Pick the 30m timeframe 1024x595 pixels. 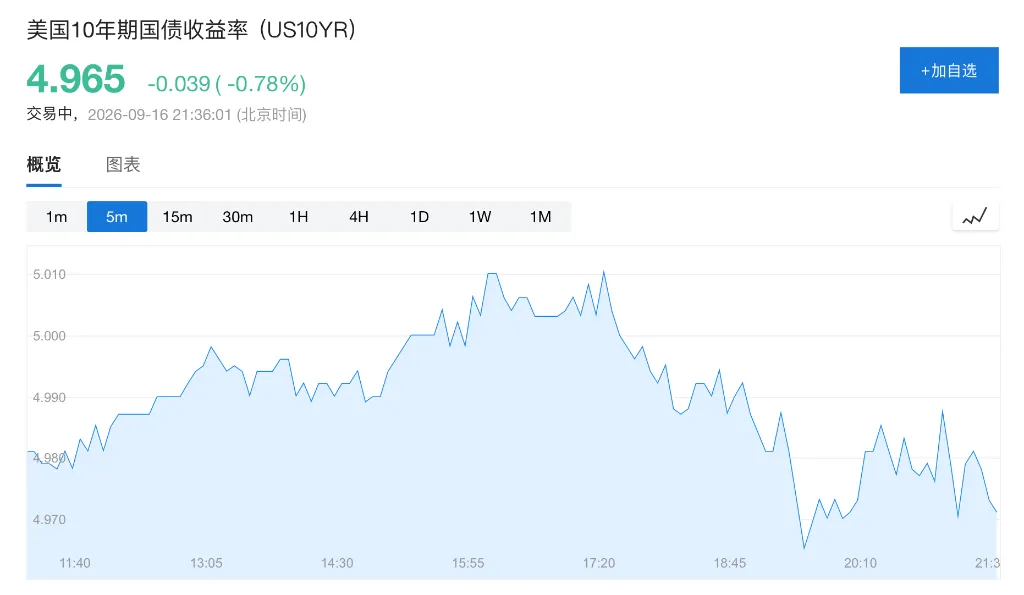tap(238, 217)
